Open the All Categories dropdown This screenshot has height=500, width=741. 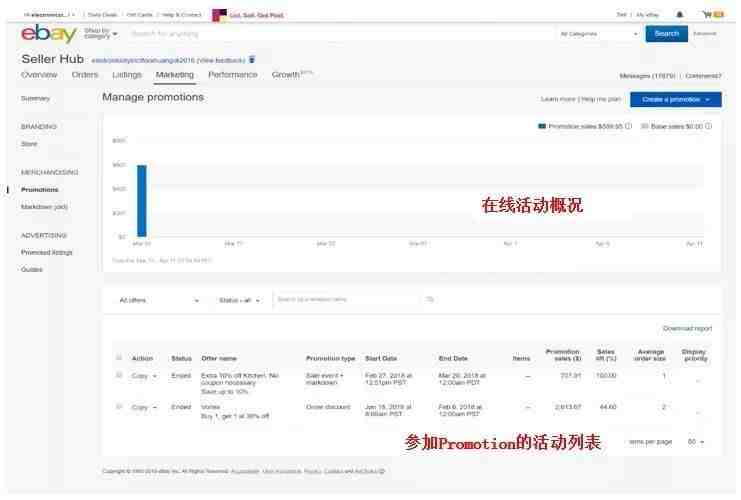598,34
